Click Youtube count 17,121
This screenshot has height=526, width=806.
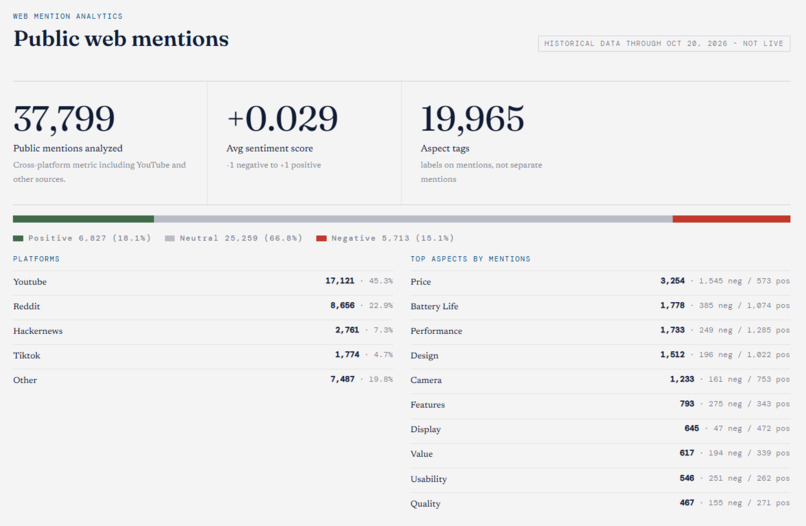tap(340, 281)
